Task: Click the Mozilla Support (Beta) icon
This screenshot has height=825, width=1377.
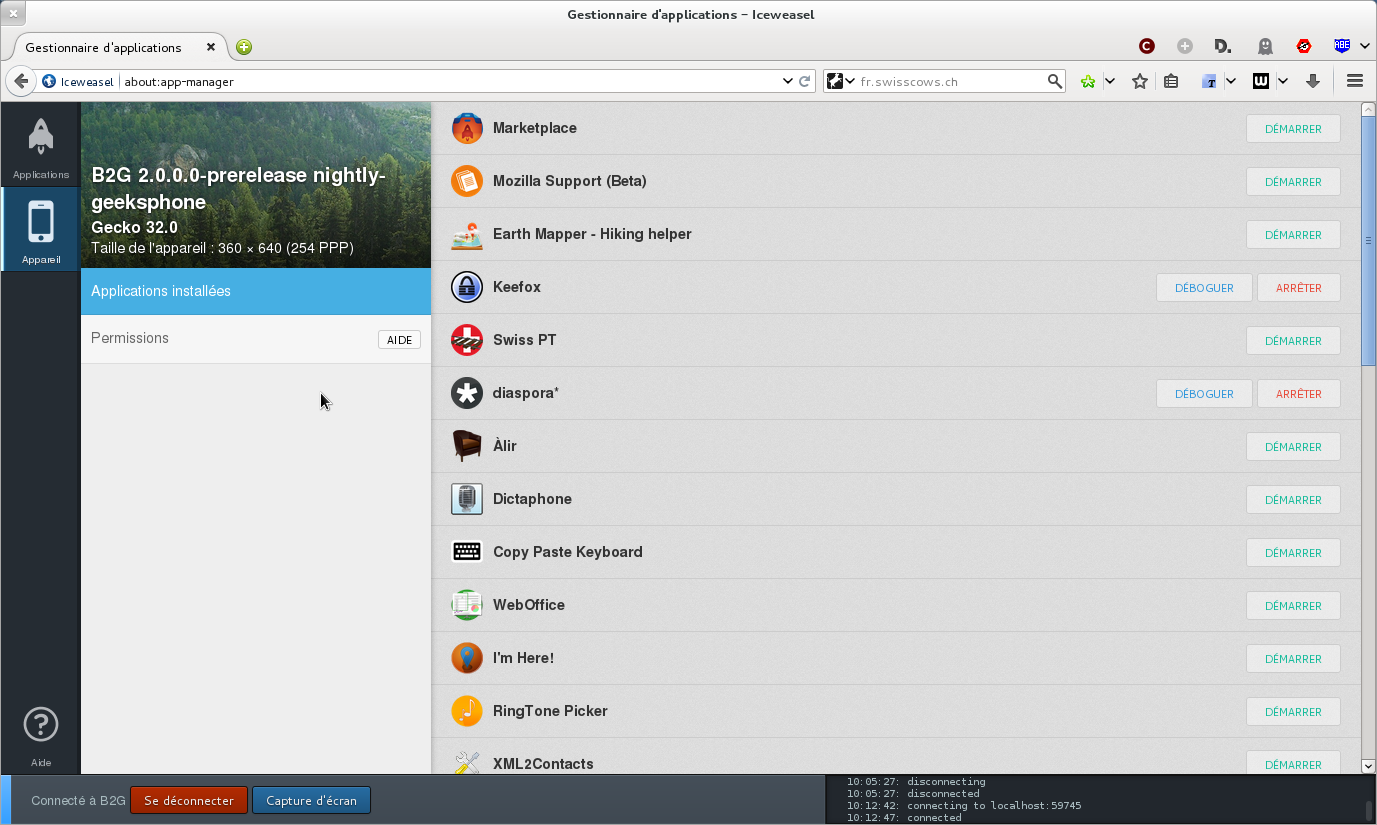Action: 467,181
